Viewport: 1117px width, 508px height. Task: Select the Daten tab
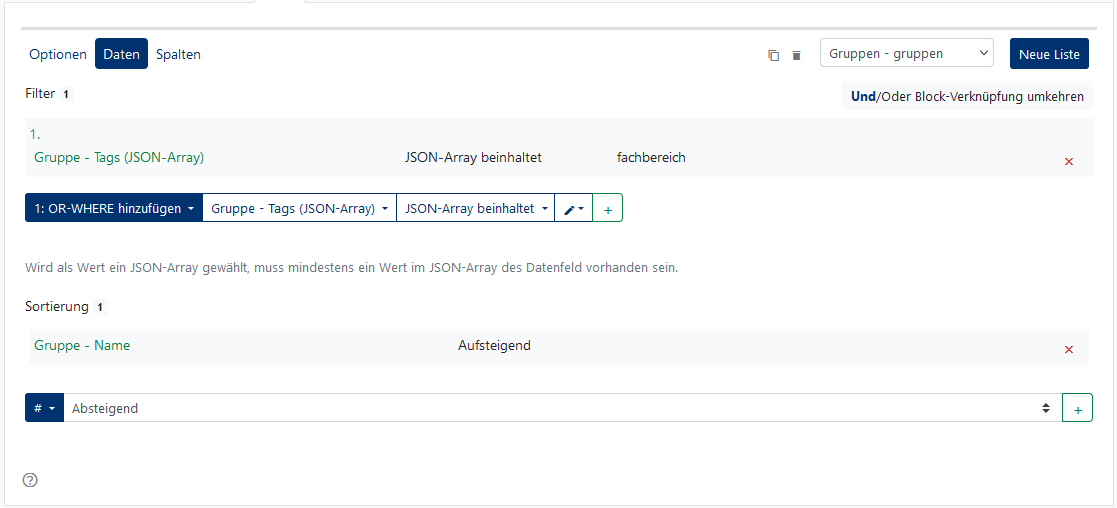click(121, 54)
